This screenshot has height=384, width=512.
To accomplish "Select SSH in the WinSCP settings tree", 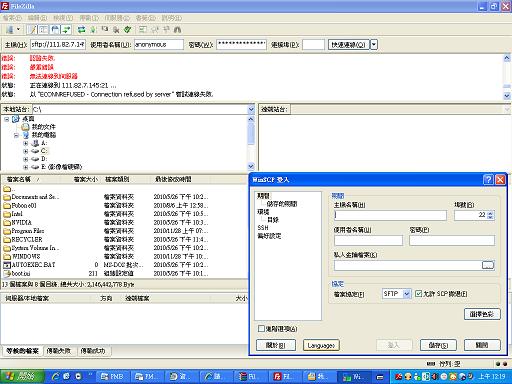I will (x=263, y=228).
